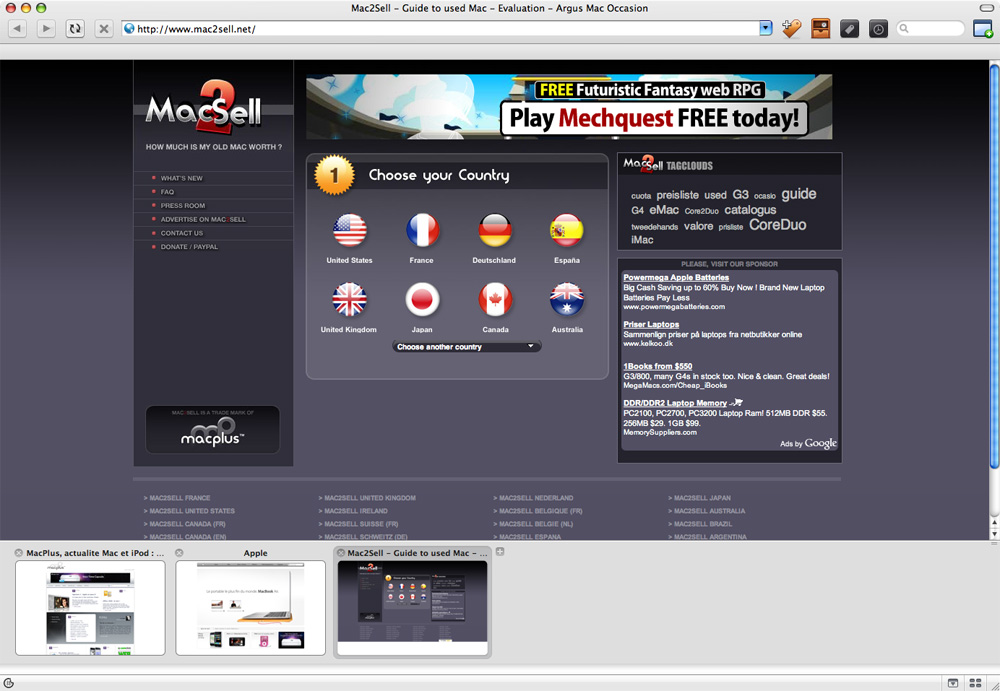Go forward with the right arrow button
This screenshot has width=1000, height=691.
46,29
